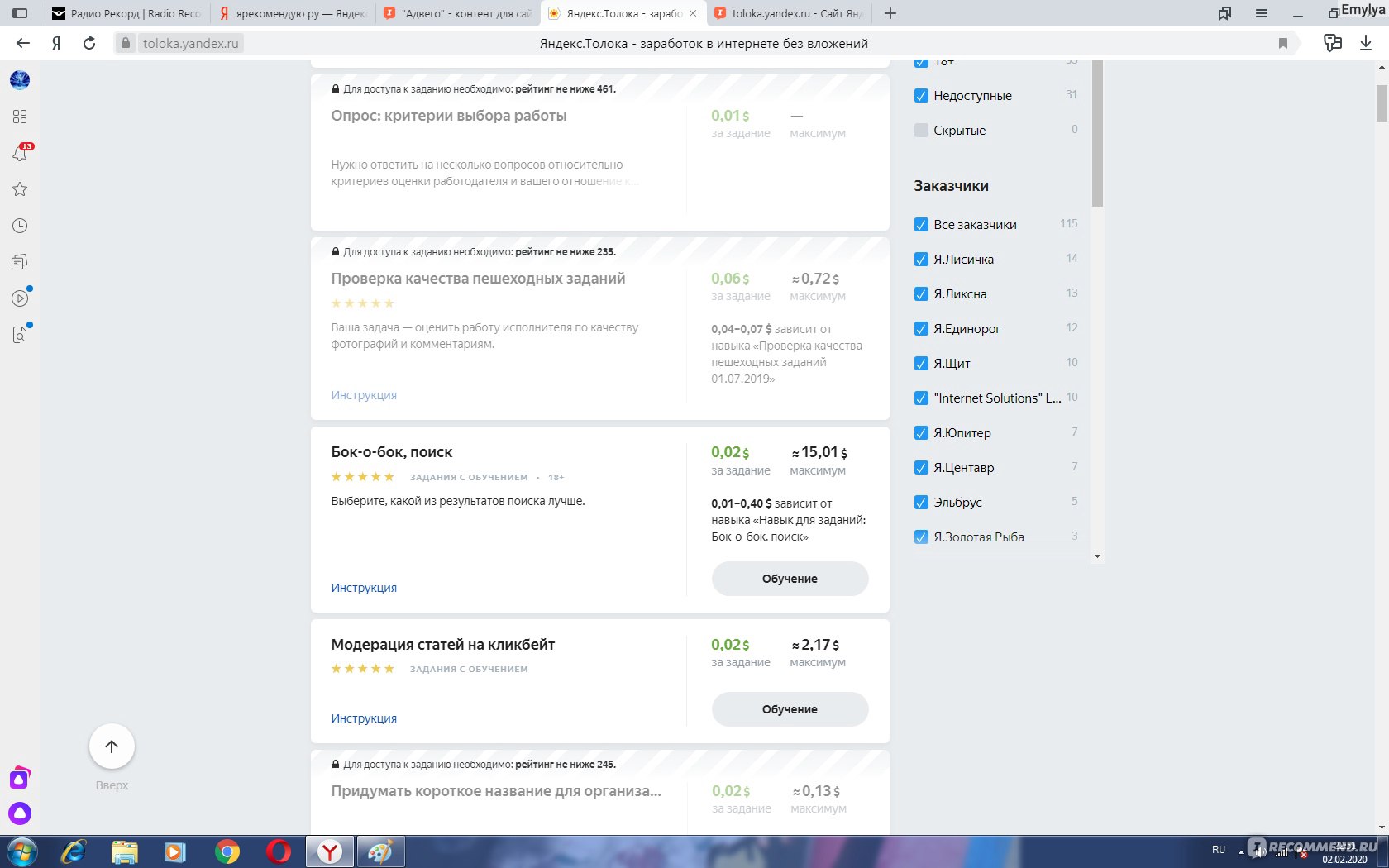Switch to the "Адвего" tab
The image size is (1389, 868).
(458, 13)
